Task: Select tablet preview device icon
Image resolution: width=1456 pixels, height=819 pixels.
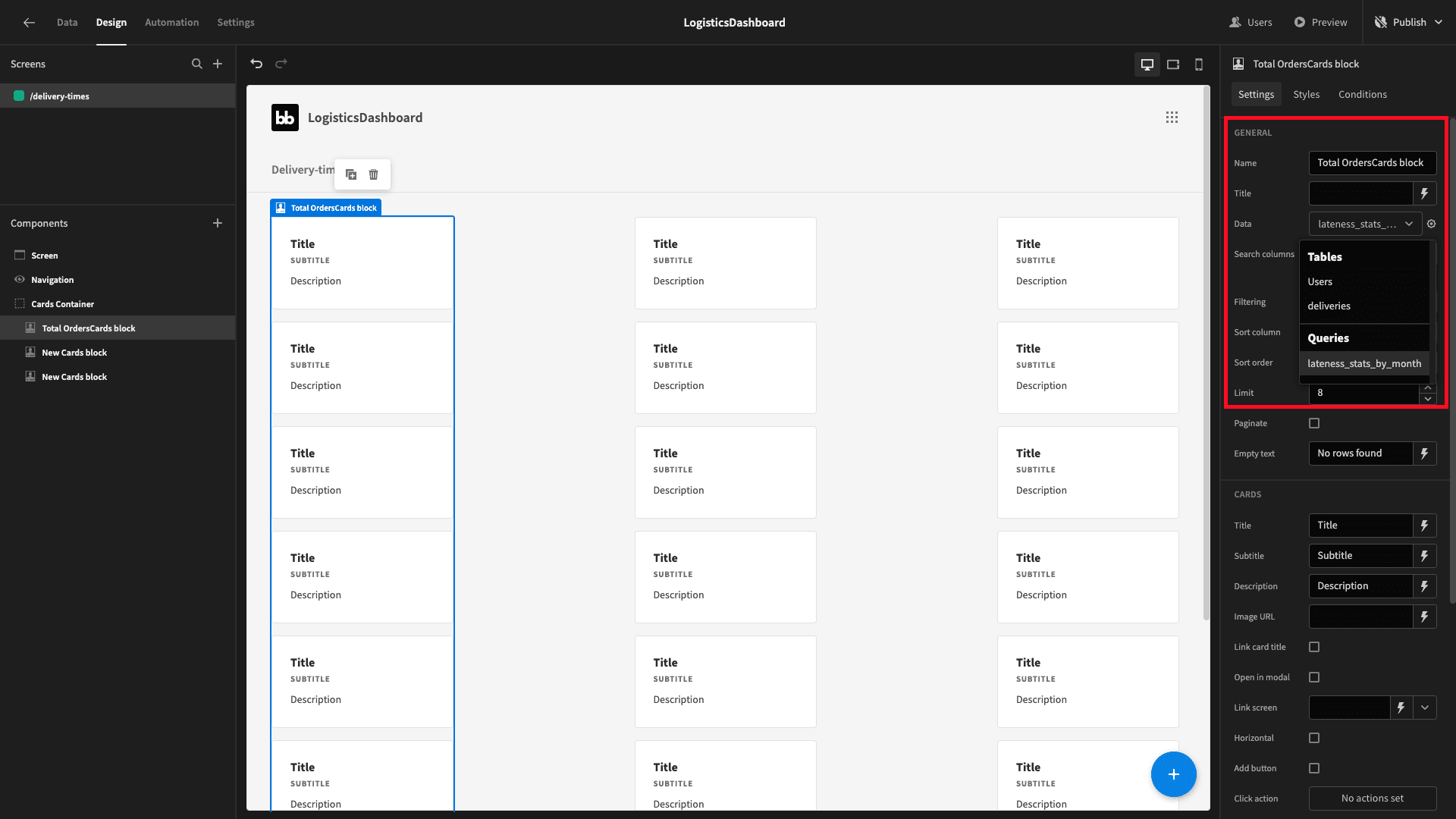Action: coord(1173,64)
